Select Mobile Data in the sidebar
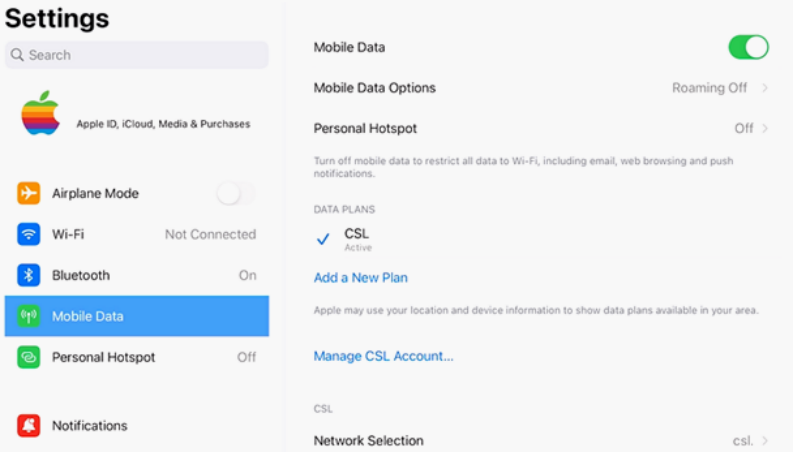 click(x=137, y=316)
